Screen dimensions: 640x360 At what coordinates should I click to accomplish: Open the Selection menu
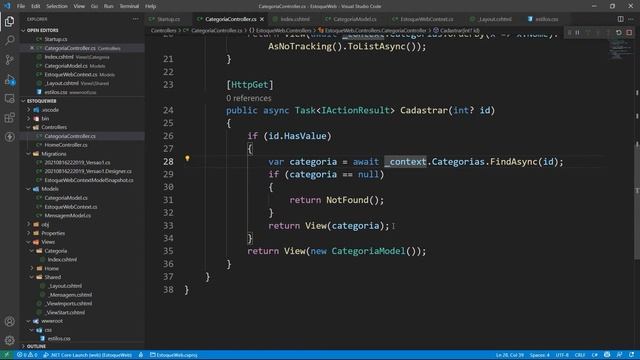click(x=57, y=6)
